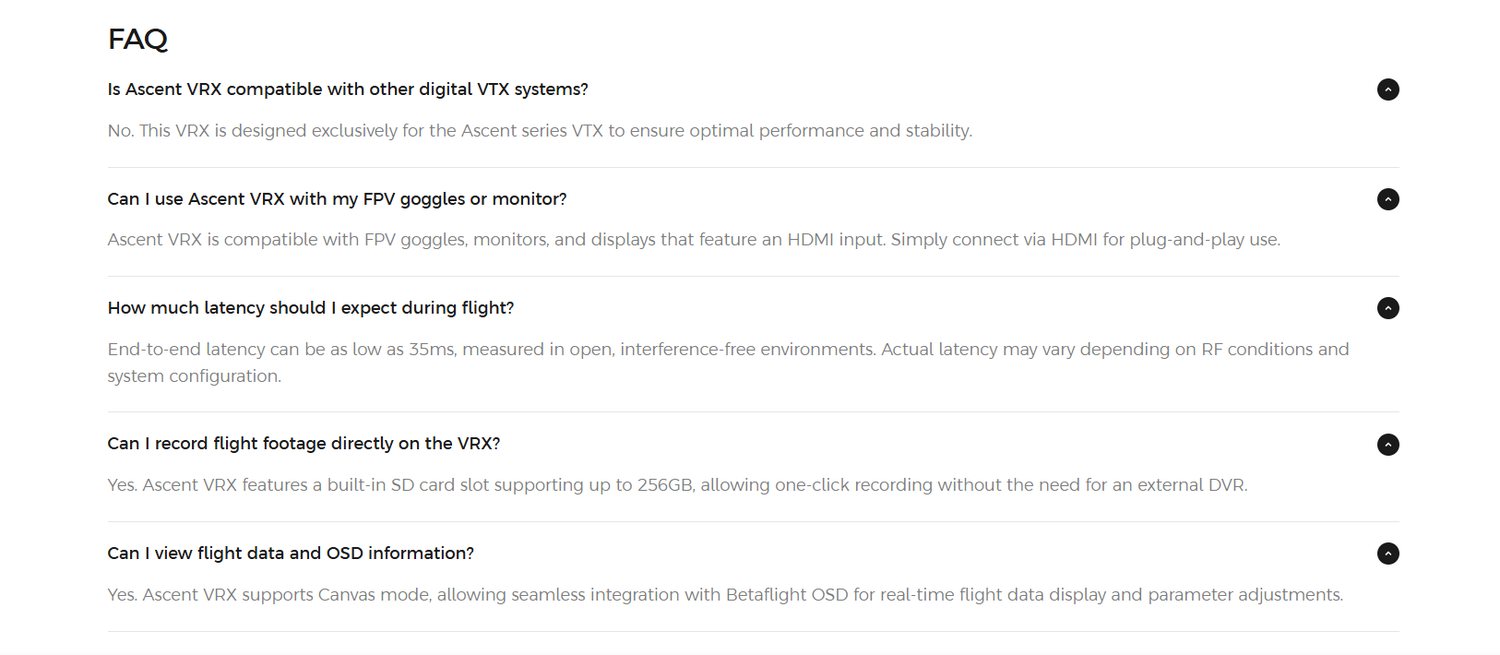Screen dimensions: 1500x655
Task: Click the answer about Canvas mode and Betaflight OSD
Action: [725, 595]
